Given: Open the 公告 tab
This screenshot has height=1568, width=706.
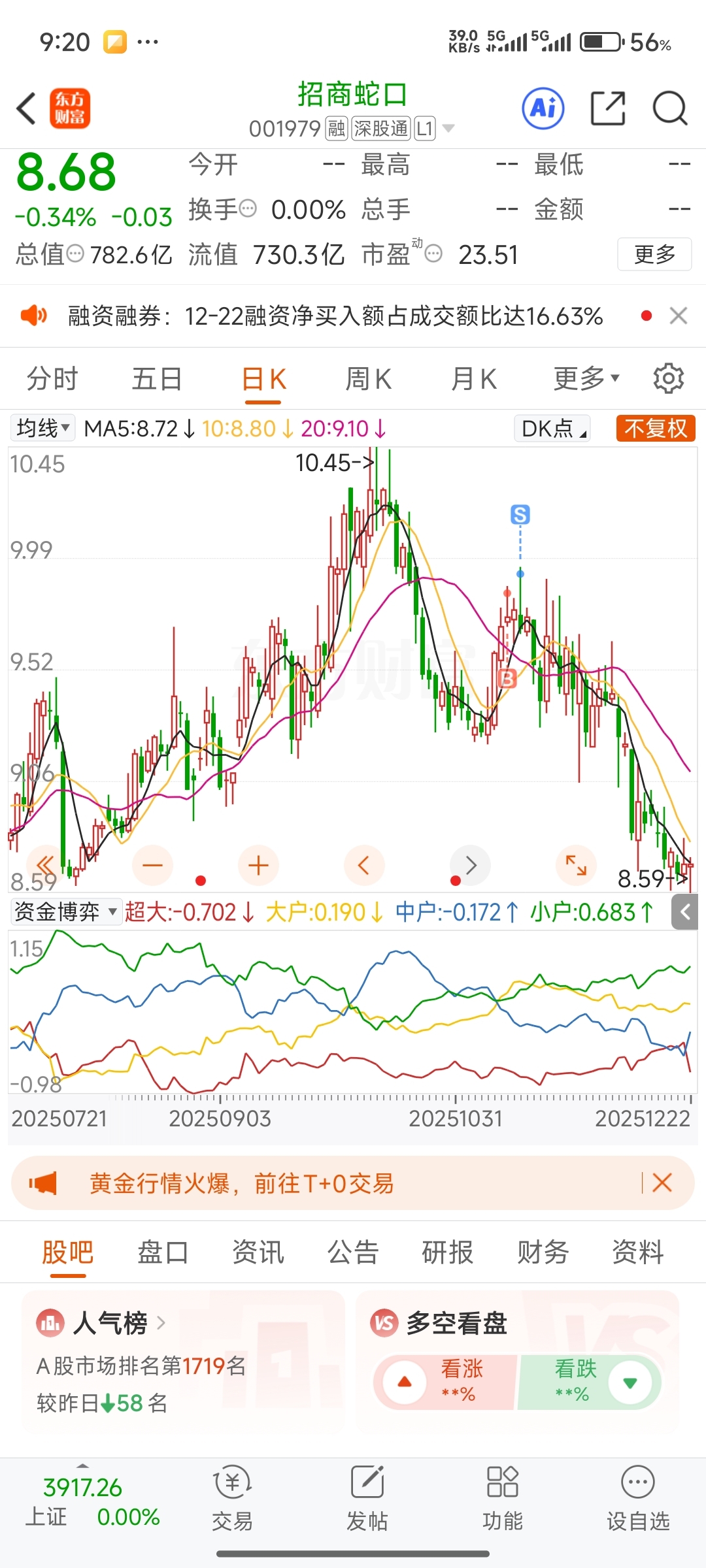Looking at the screenshot, I should [x=353, y=1252].
